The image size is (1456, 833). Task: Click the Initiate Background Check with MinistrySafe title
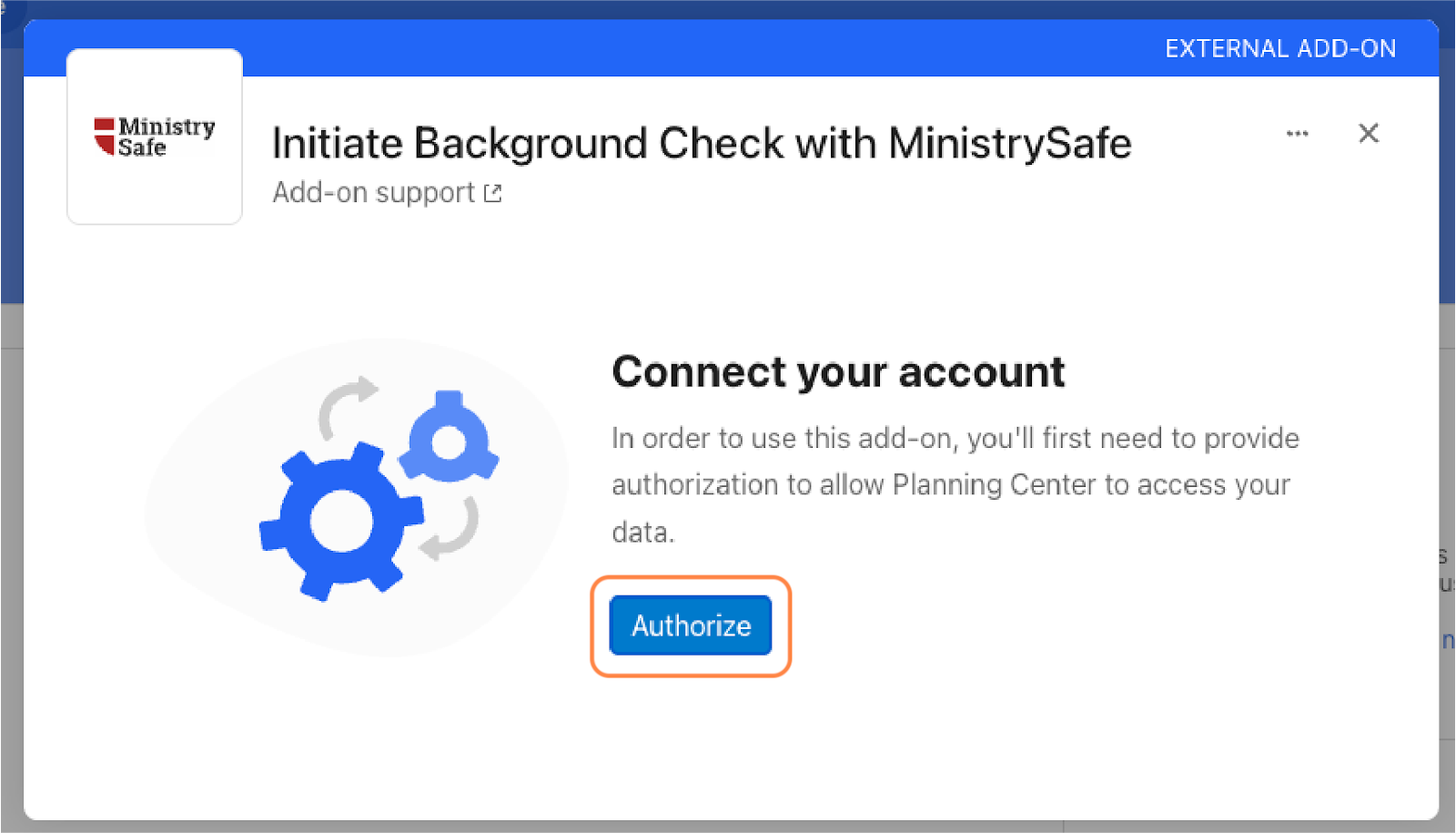tap(701, 144)
